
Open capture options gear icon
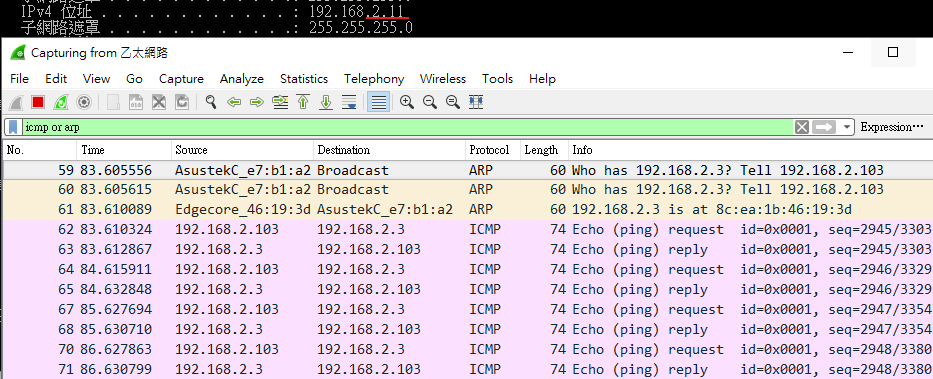[84, 102]
